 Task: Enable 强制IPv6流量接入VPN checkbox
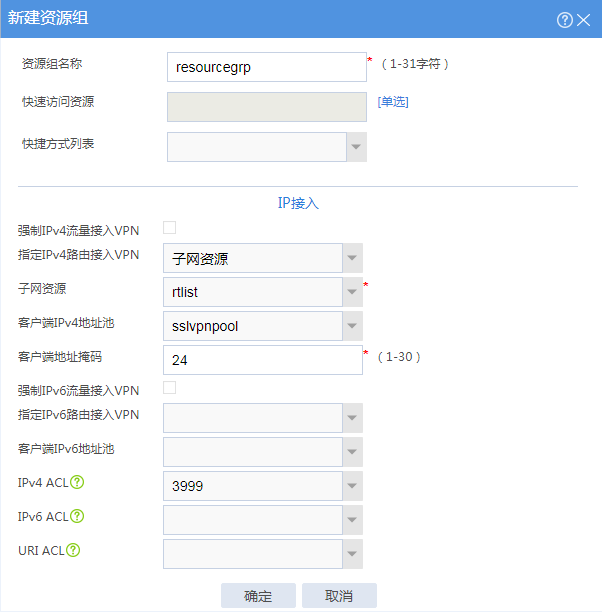click(x=169, y=388)
